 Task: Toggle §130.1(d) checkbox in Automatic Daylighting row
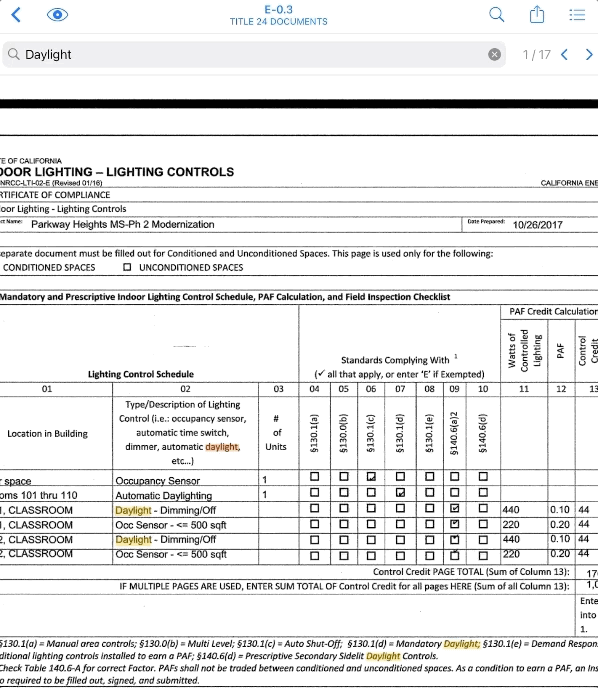tap(400, 492)
